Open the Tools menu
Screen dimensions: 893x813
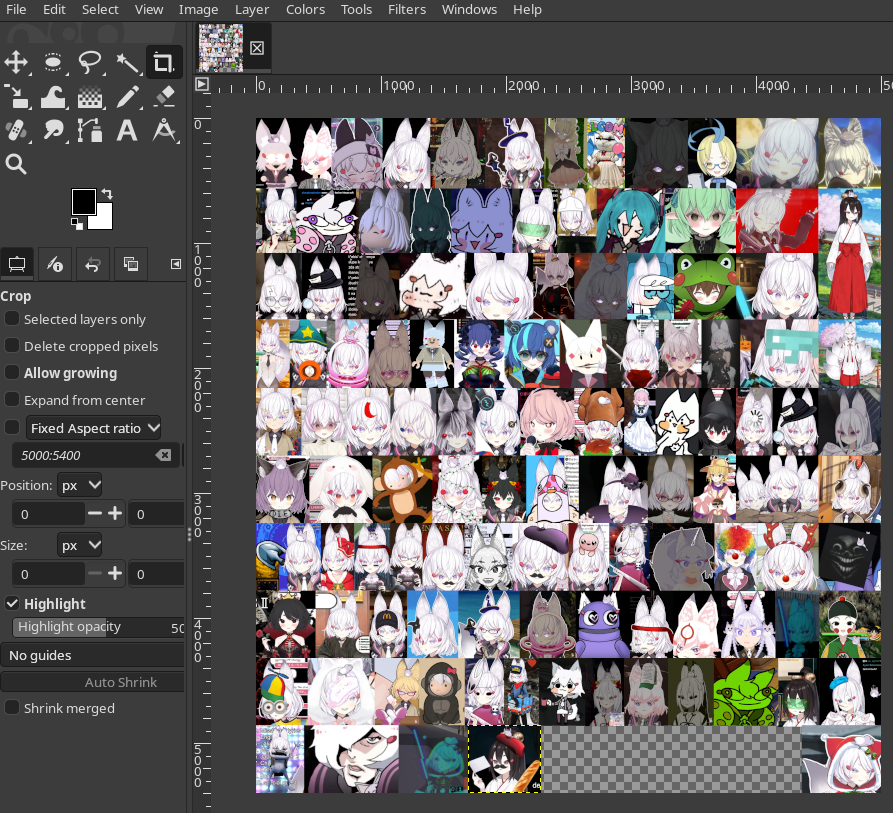tap(356, 10)
